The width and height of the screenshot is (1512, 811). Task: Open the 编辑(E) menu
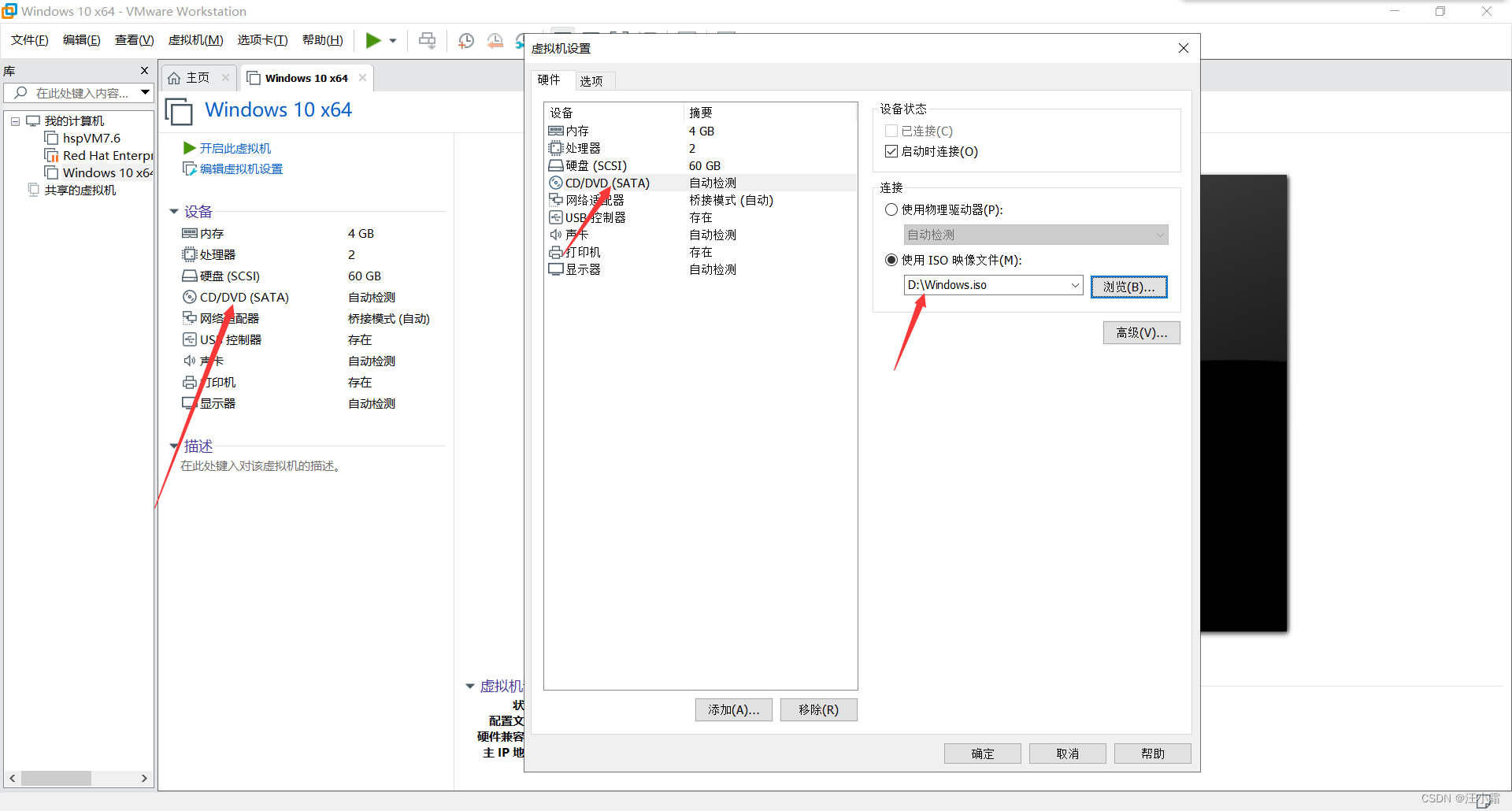coord(82,40)
